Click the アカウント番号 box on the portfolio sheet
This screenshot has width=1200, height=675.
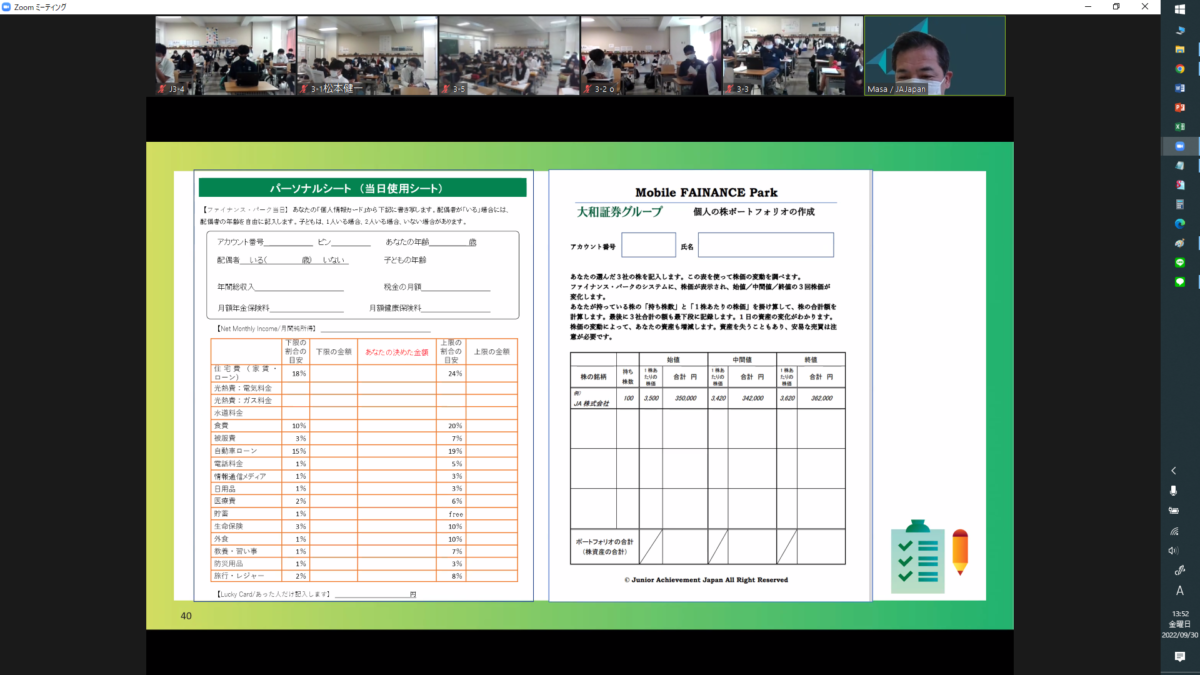(x=649, y=245)
